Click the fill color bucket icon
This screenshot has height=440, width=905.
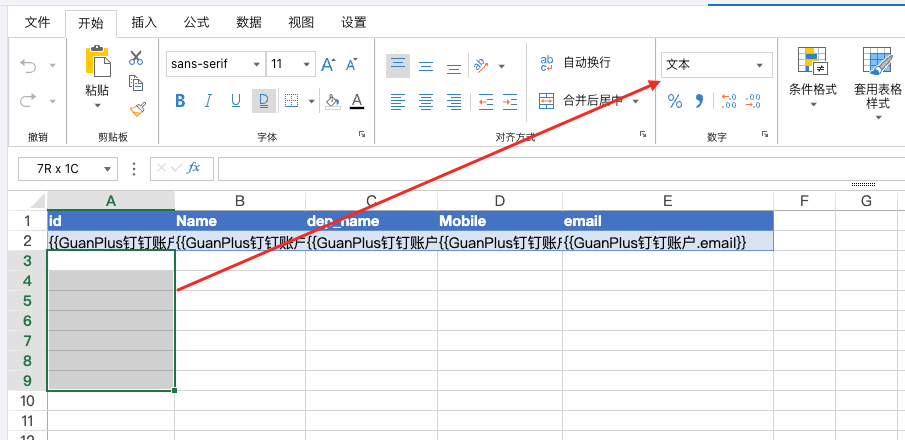(x=332, y=102)
